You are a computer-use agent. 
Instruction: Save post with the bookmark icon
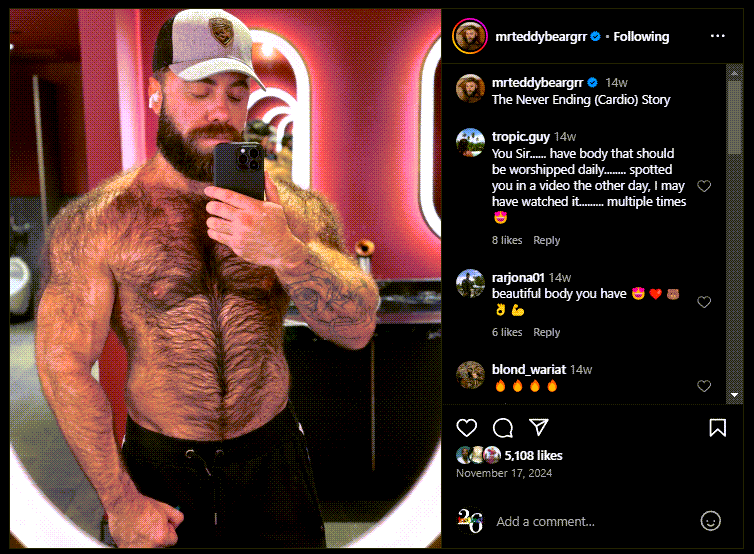click(717, 428)
